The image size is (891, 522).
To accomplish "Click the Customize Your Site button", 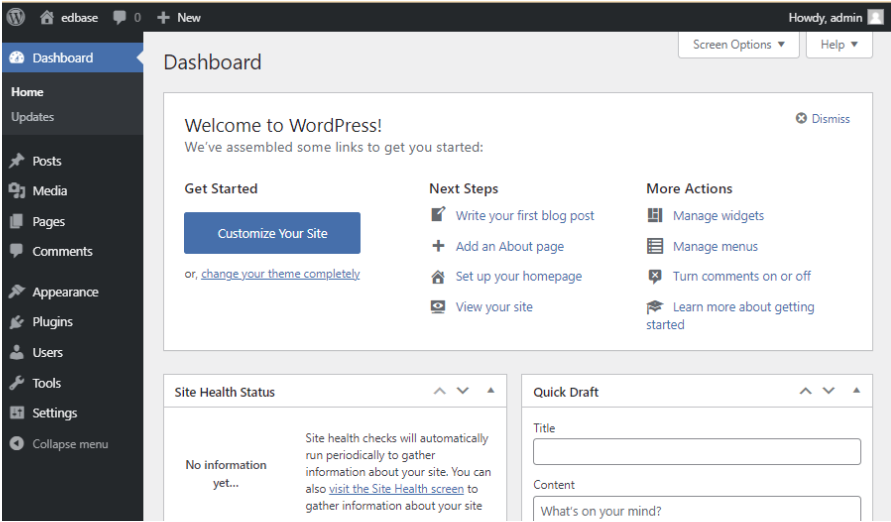I will [x=272, y=233].
